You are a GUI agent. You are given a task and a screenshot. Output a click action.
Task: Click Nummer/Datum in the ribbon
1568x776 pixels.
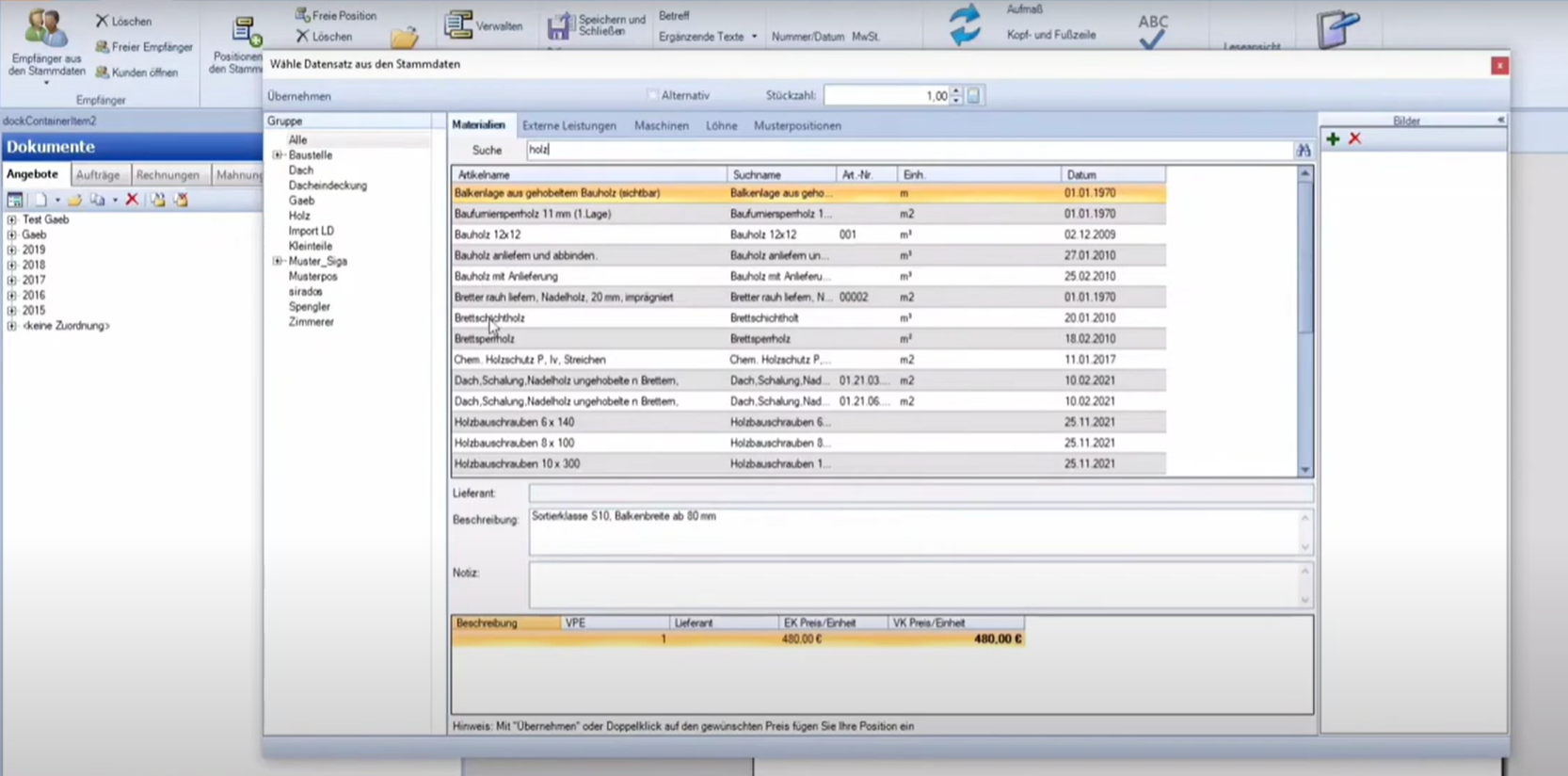(x=808, y=37)
